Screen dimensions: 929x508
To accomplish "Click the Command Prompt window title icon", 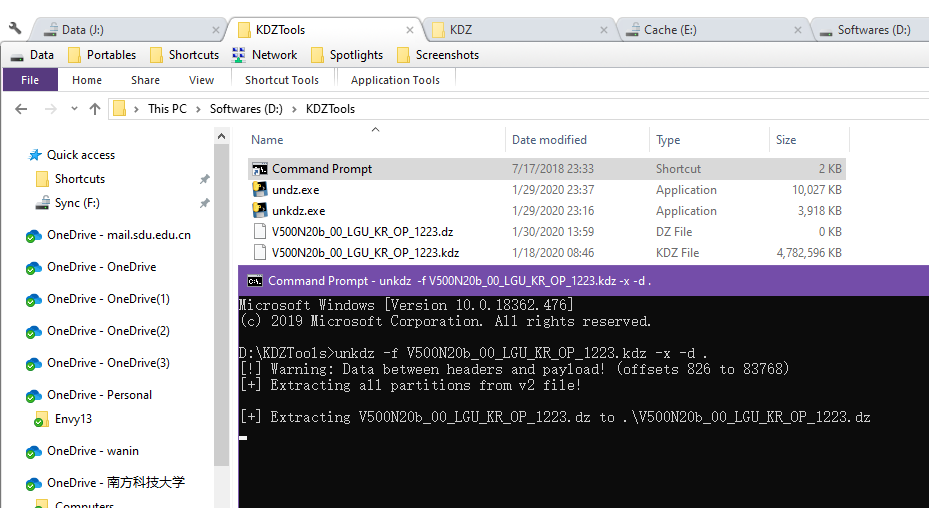I will [x=255, y=281].
